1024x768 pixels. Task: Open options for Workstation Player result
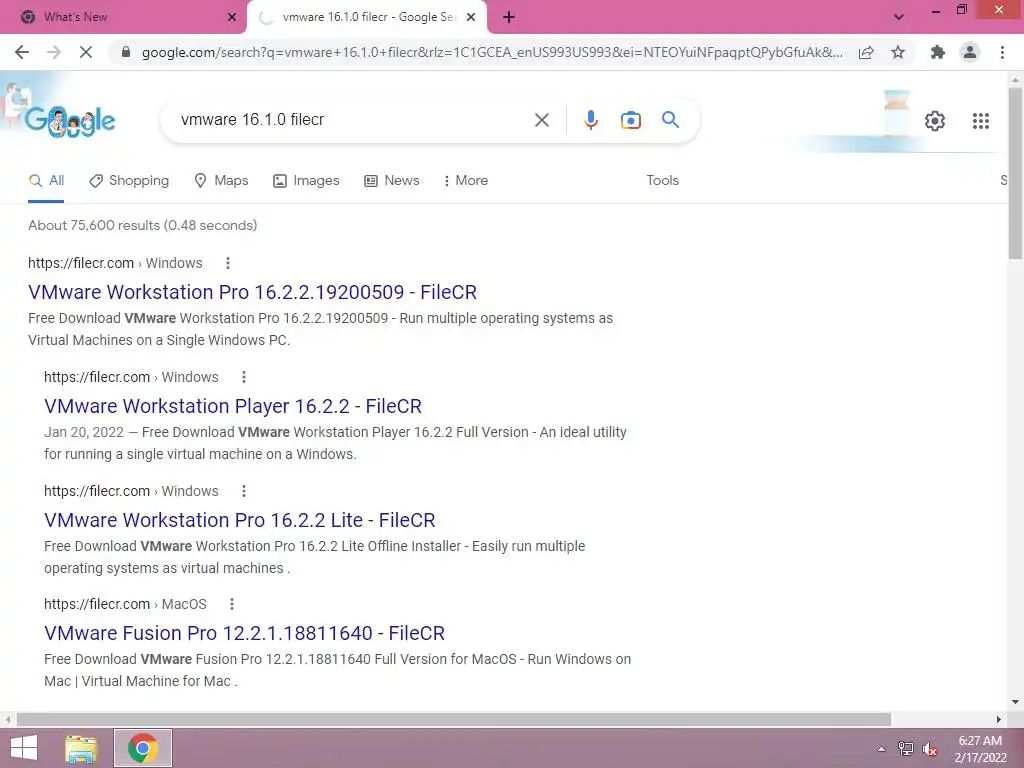point(244,377)
